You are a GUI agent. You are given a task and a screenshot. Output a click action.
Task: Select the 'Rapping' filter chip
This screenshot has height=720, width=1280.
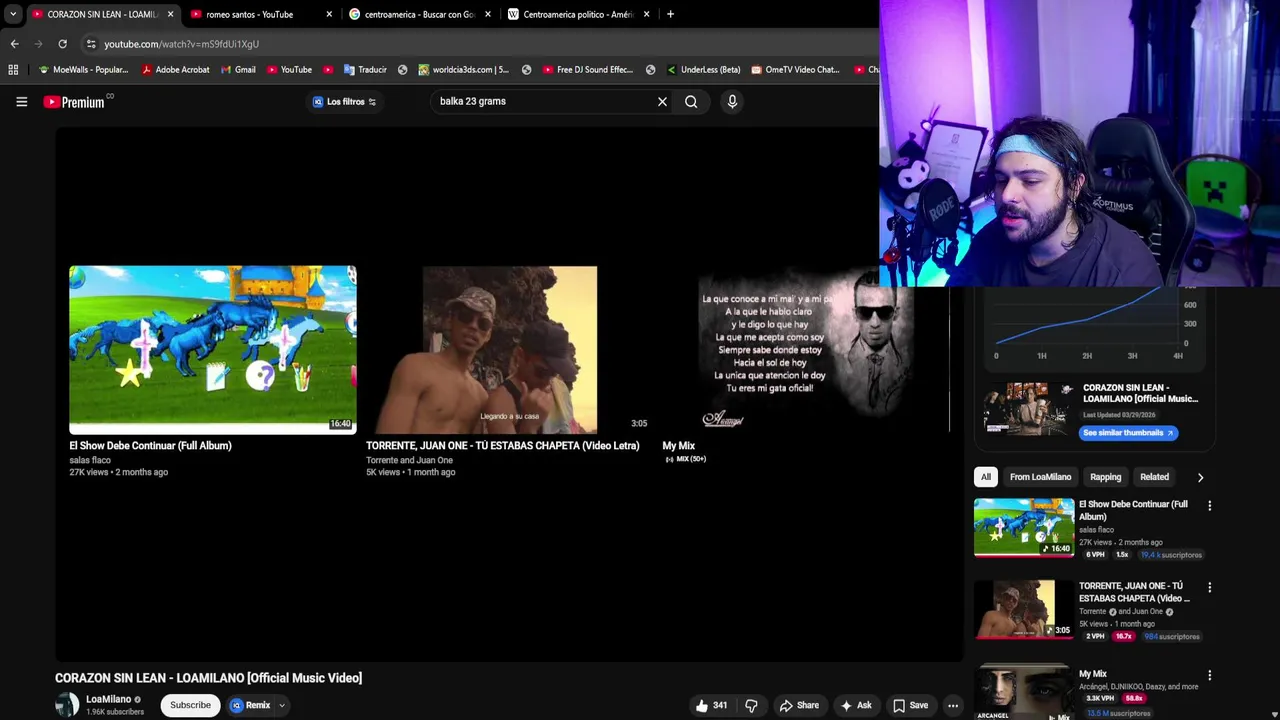1105,477
